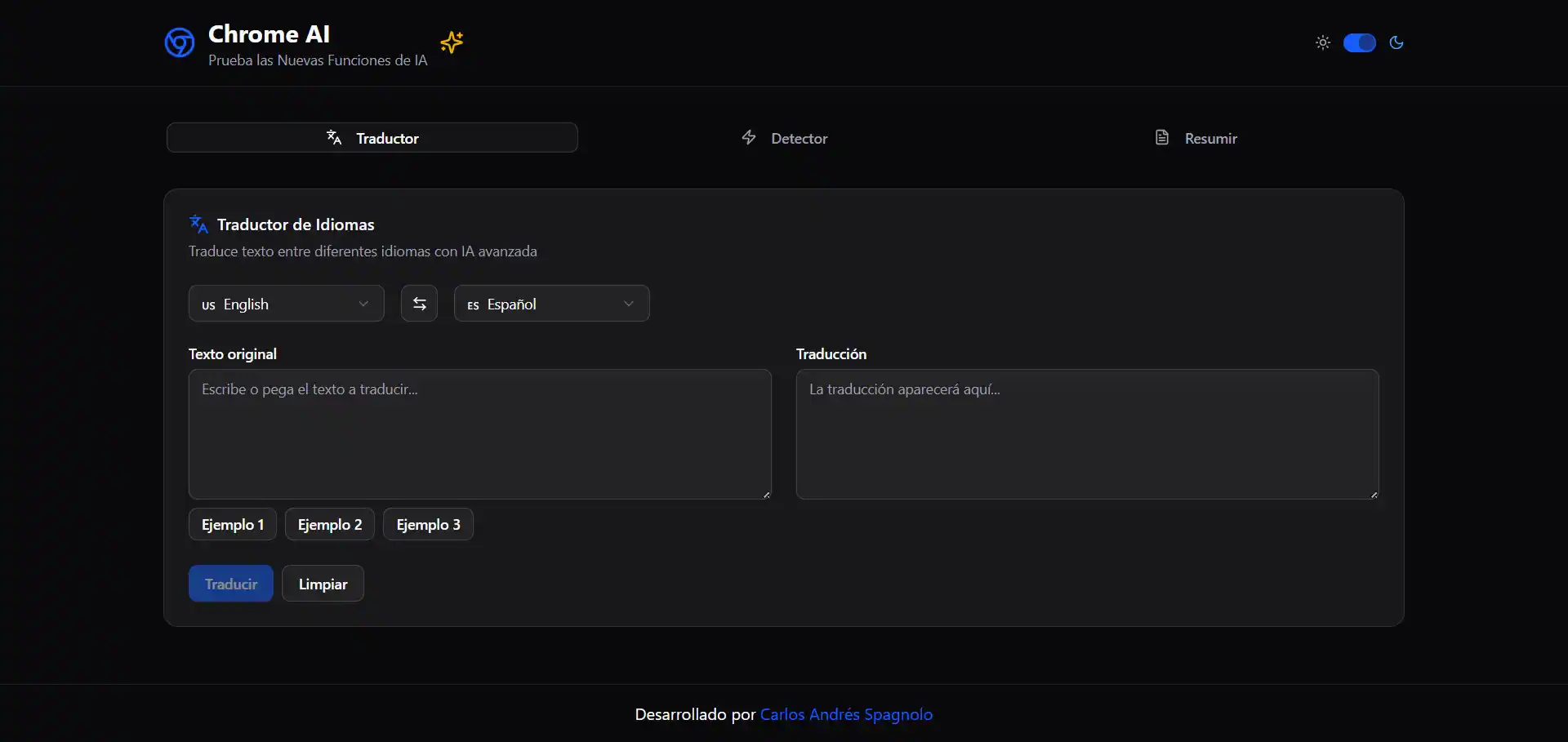The width and height of the screenshot is (1568, 742).
Task: Click the translate icon beside Traductor de Idiomas
Action: (x=198, y=224)
